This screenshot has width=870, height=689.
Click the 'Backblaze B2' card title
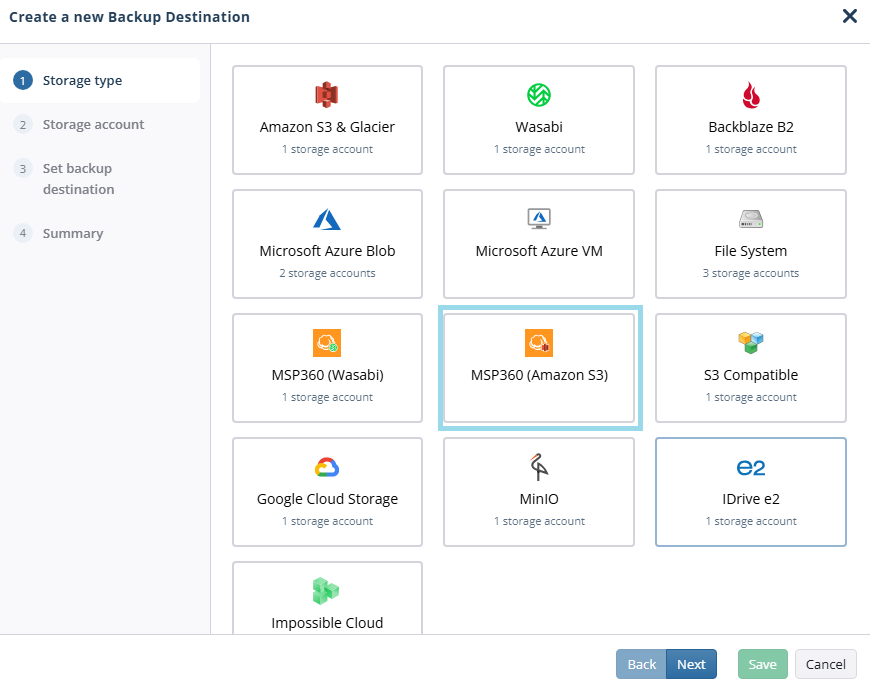[x=751, y=127]
